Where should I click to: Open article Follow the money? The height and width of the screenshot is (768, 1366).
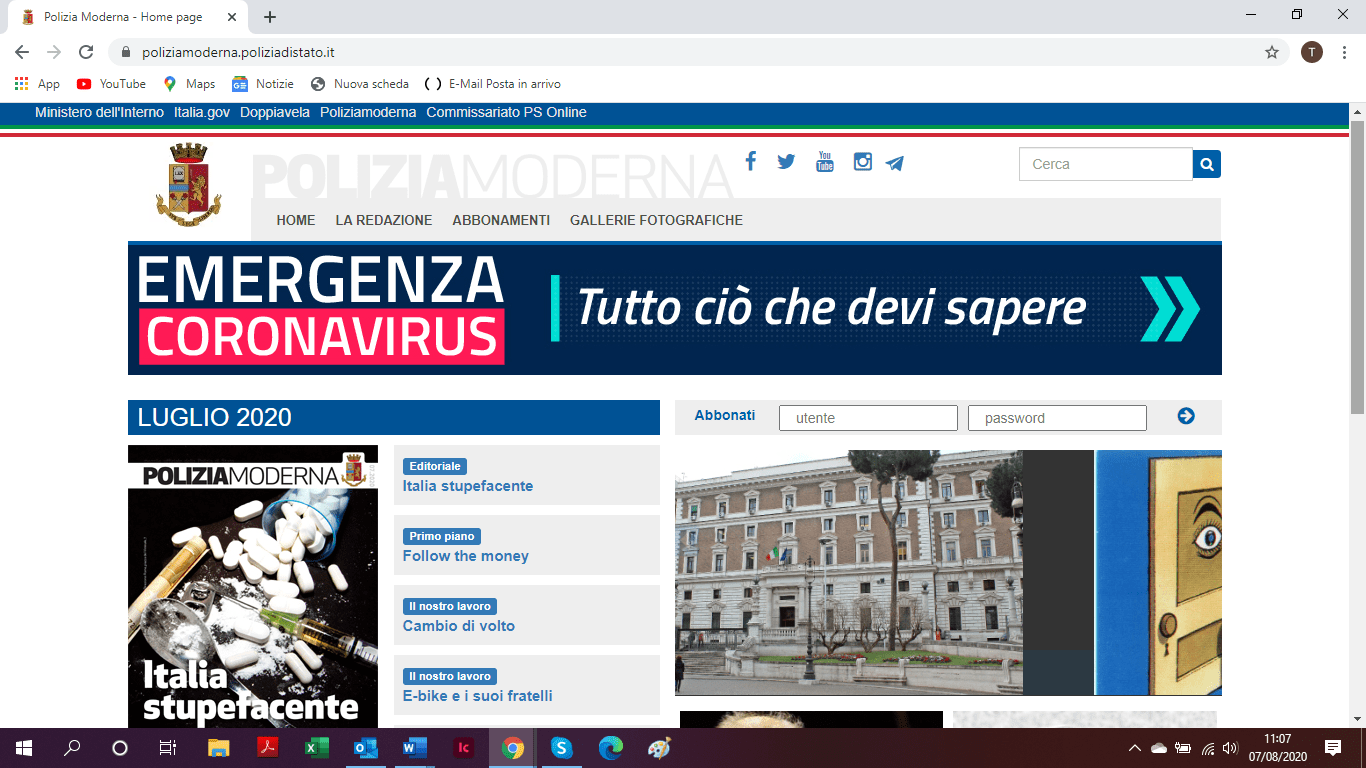pyautogui.click(x=466, y=556)
